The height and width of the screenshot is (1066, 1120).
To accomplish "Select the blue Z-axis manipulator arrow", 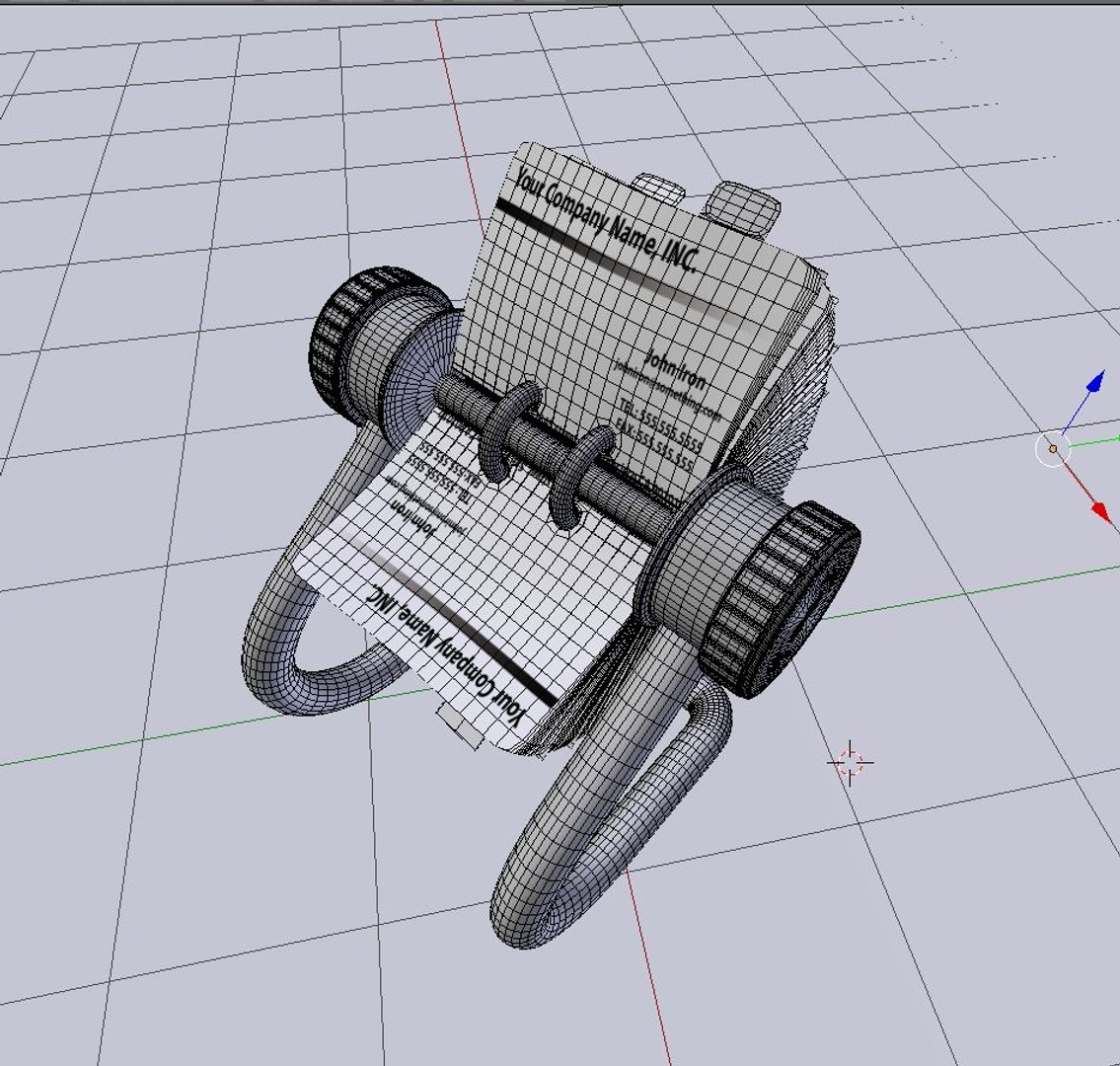I will [x=1095, y=382].
